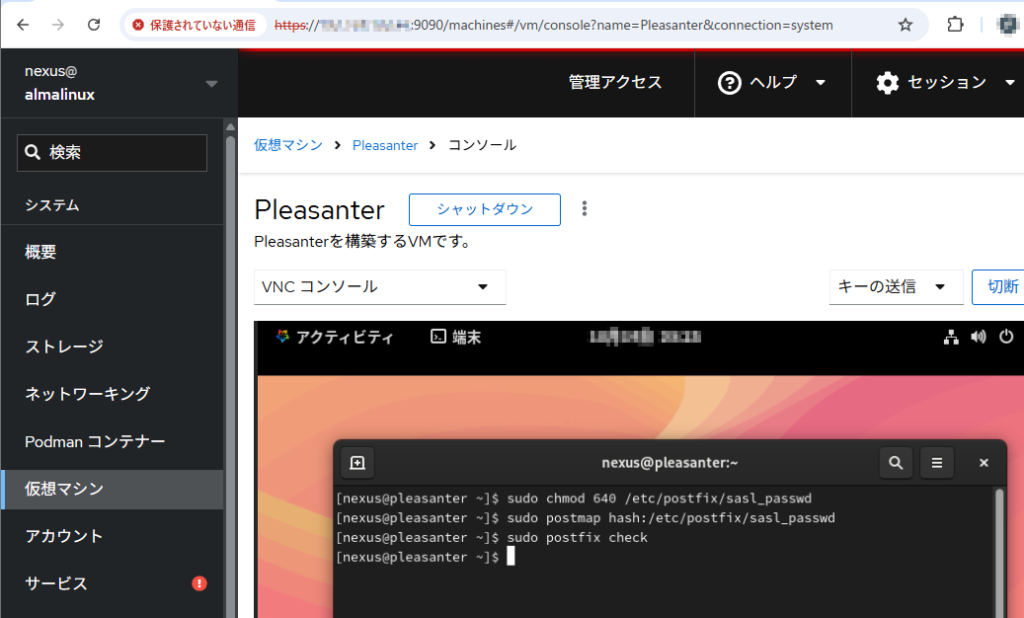Bookmark this page with the star icon
The image size is (1024, 618).
pos(905,25)
